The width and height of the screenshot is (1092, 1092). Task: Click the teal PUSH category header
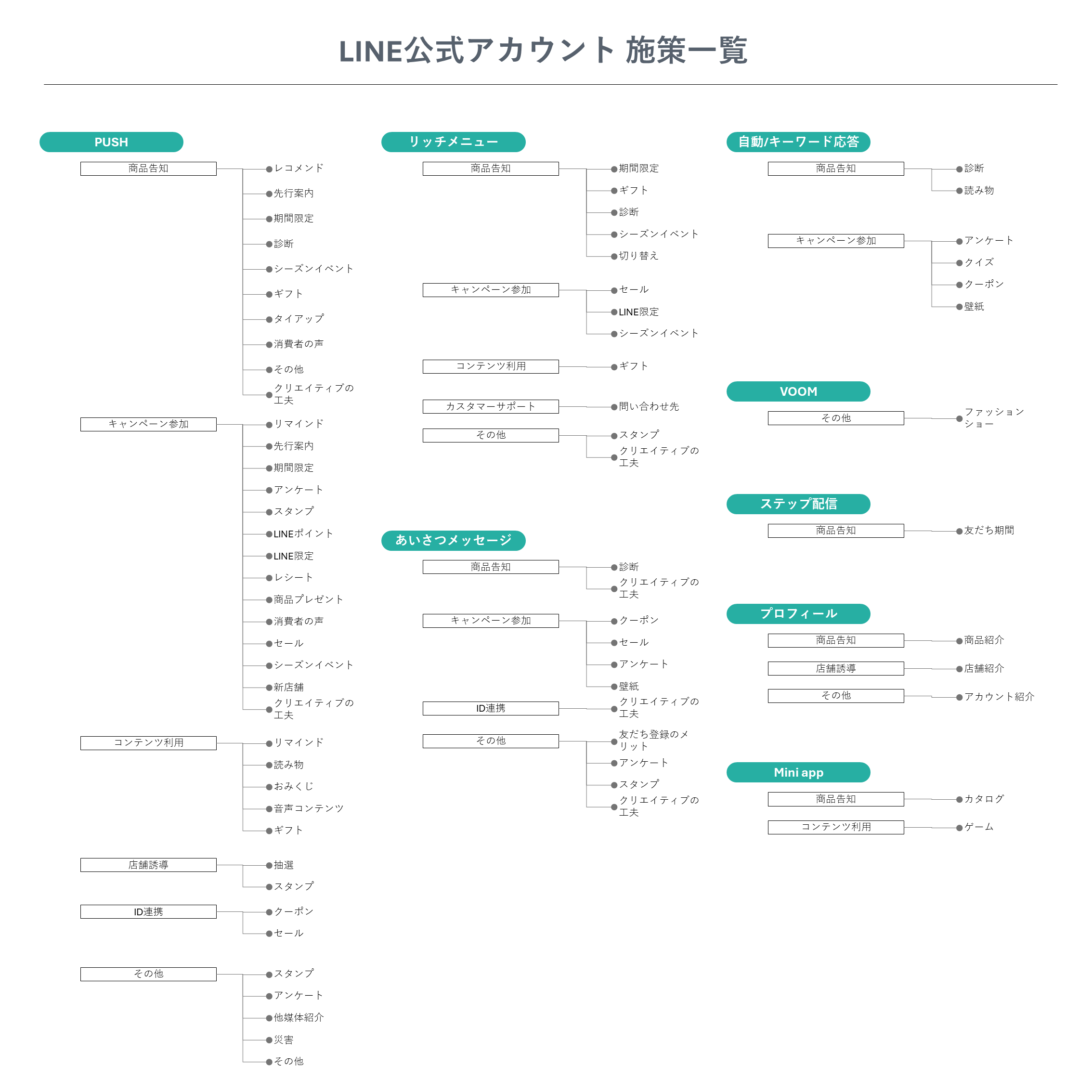click(111, 142)
